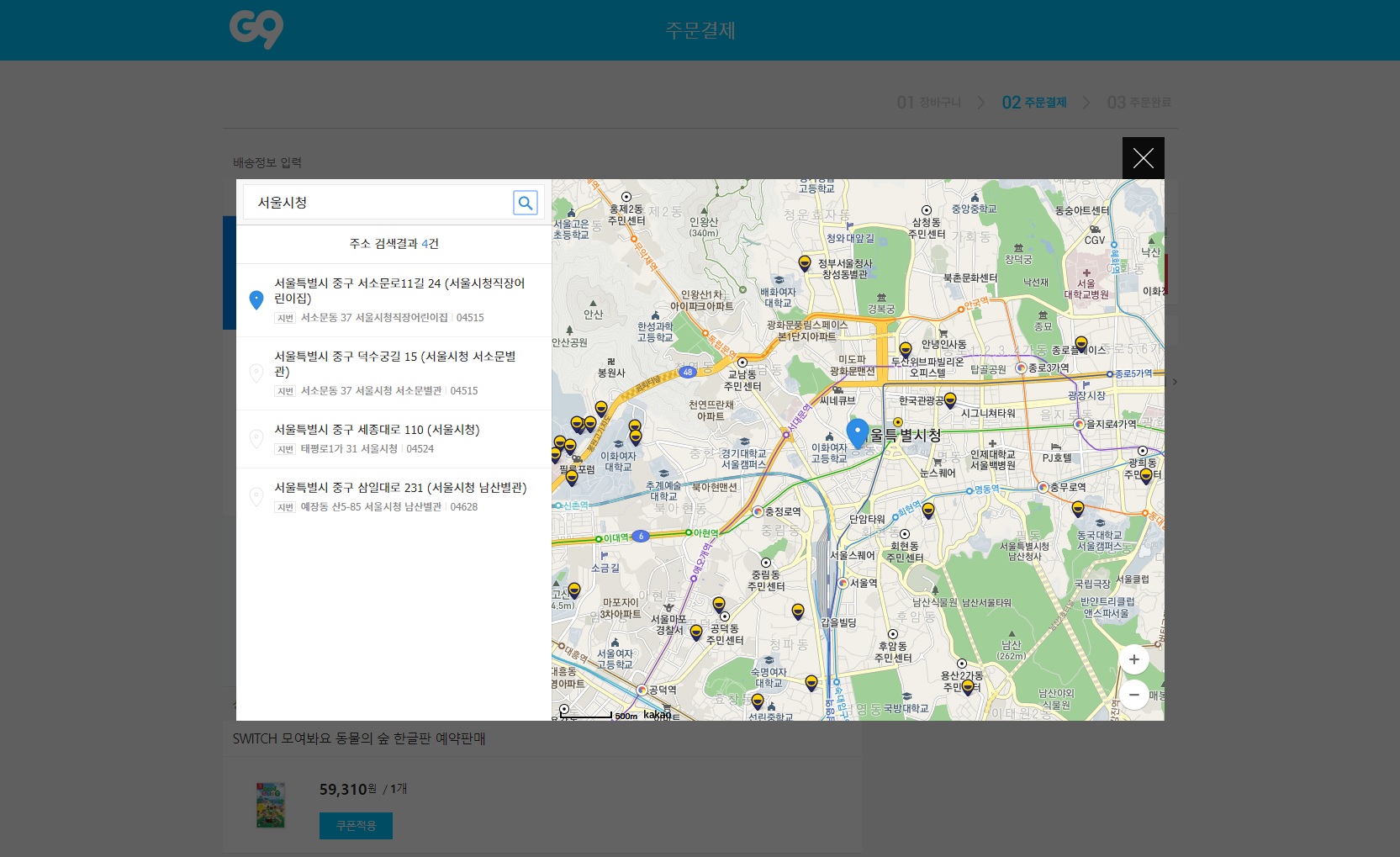The image size is (1400, 857).
Task: Click 지번 badge for 태평로1가 31 address
Action: tap(285, 449)
